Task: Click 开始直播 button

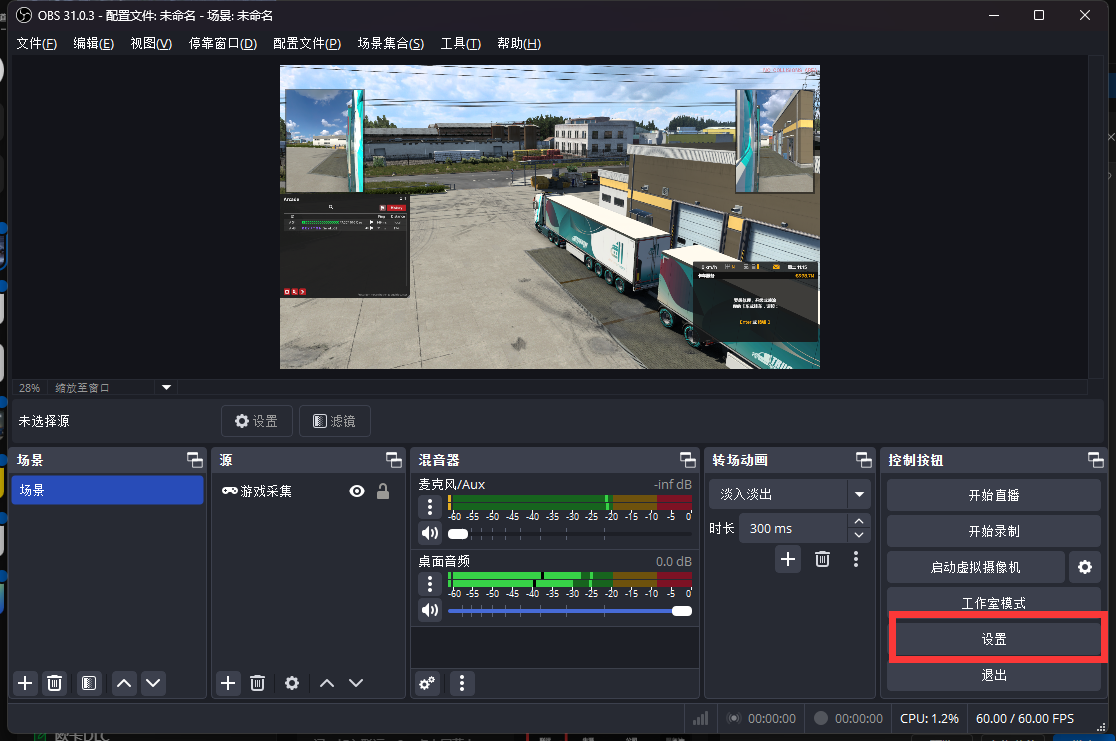Action: [x=994, y=495]
